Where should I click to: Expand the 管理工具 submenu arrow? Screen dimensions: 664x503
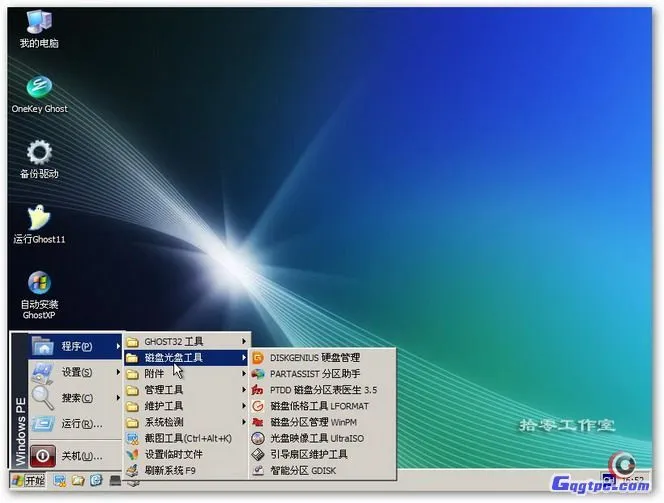pos(244,390)
